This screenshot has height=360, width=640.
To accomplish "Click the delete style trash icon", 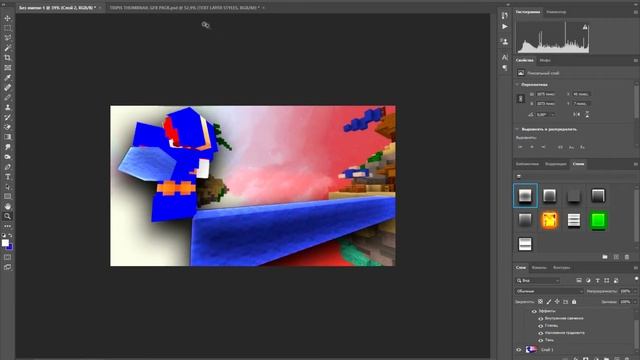I will [x=627, y=257].
